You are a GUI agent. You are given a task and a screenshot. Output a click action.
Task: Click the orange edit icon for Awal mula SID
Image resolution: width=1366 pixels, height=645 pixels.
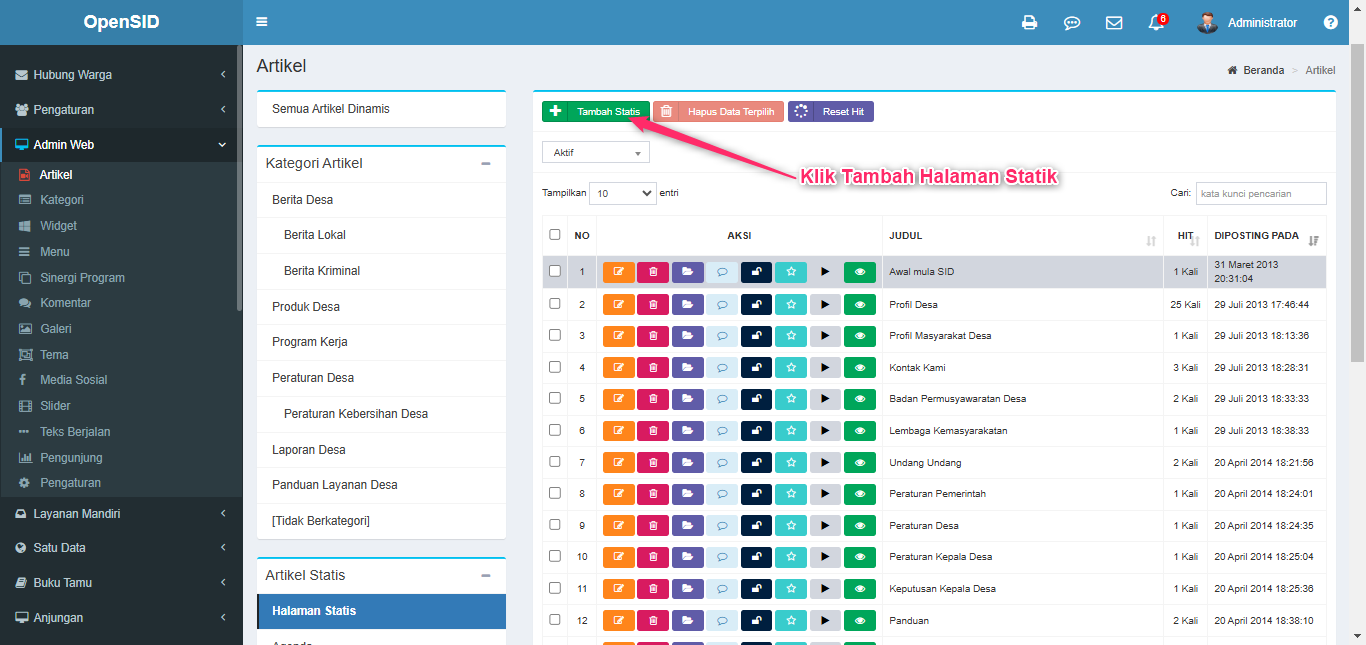(619, 272)
